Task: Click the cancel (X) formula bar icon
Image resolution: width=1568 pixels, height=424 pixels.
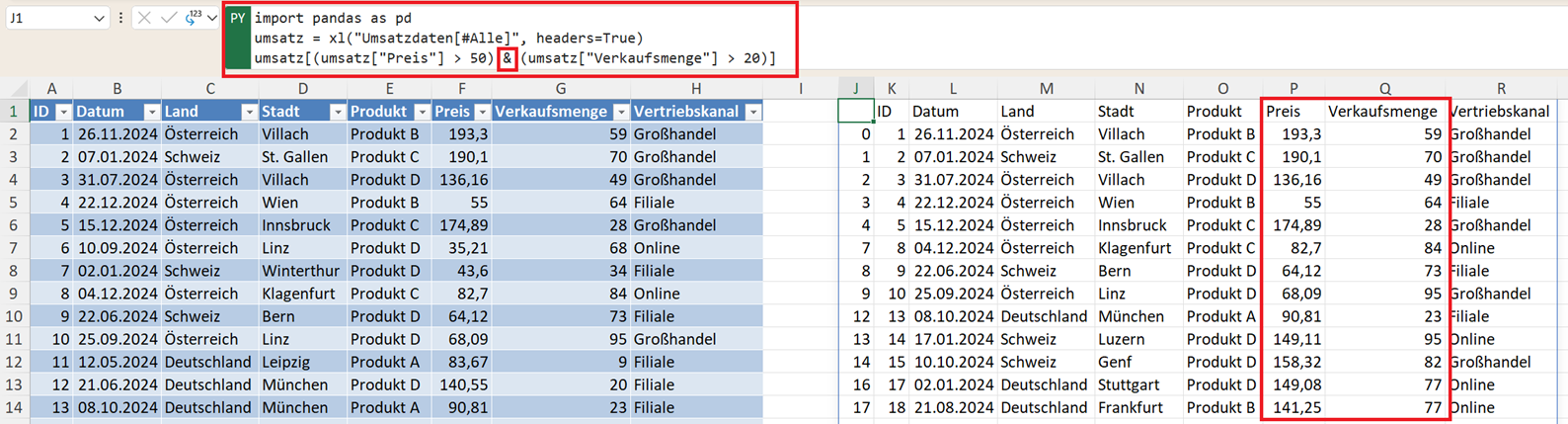Action: coord(144,18)
